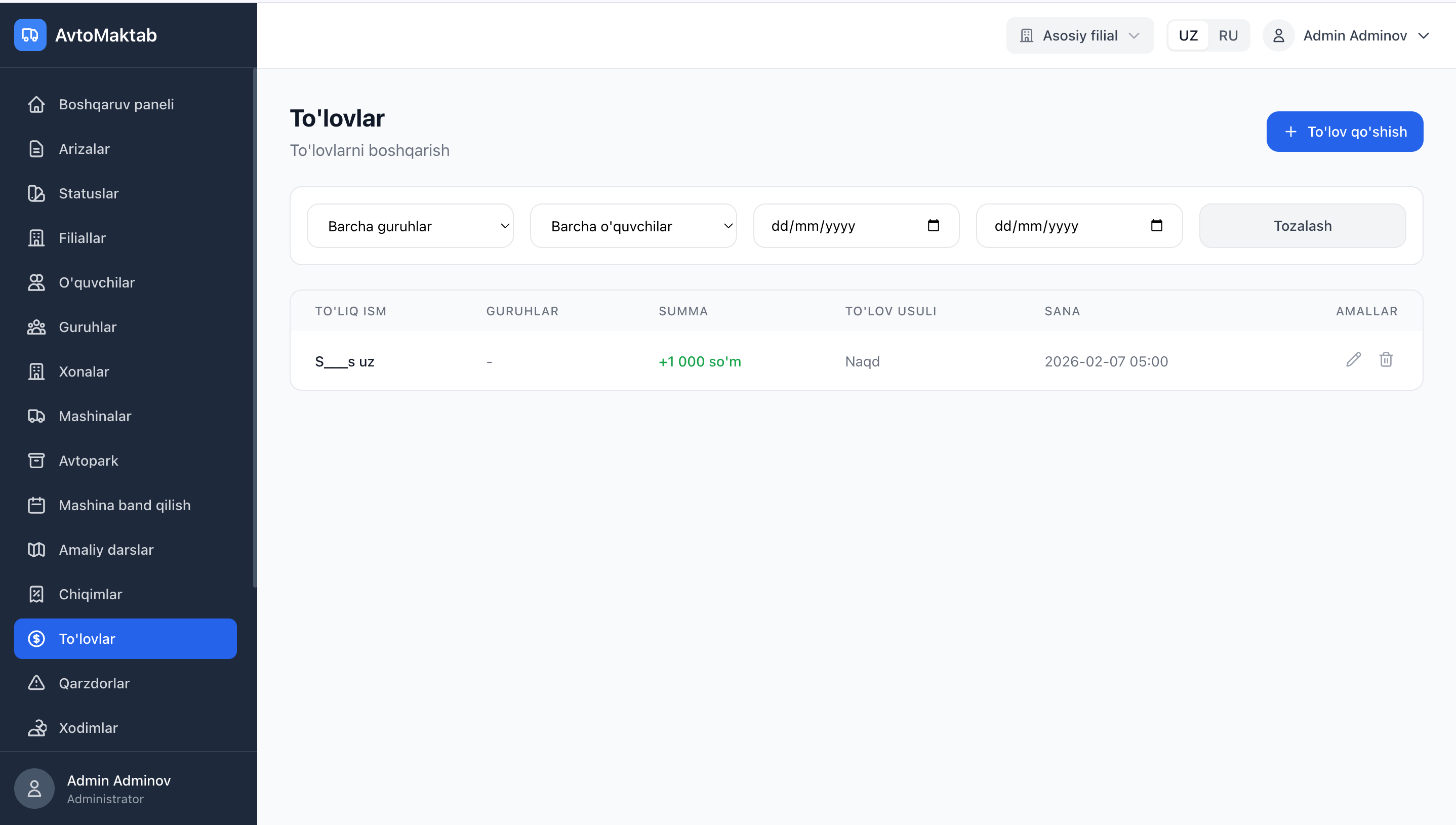Open the Xodimlar section

click(x=88, y=727)
